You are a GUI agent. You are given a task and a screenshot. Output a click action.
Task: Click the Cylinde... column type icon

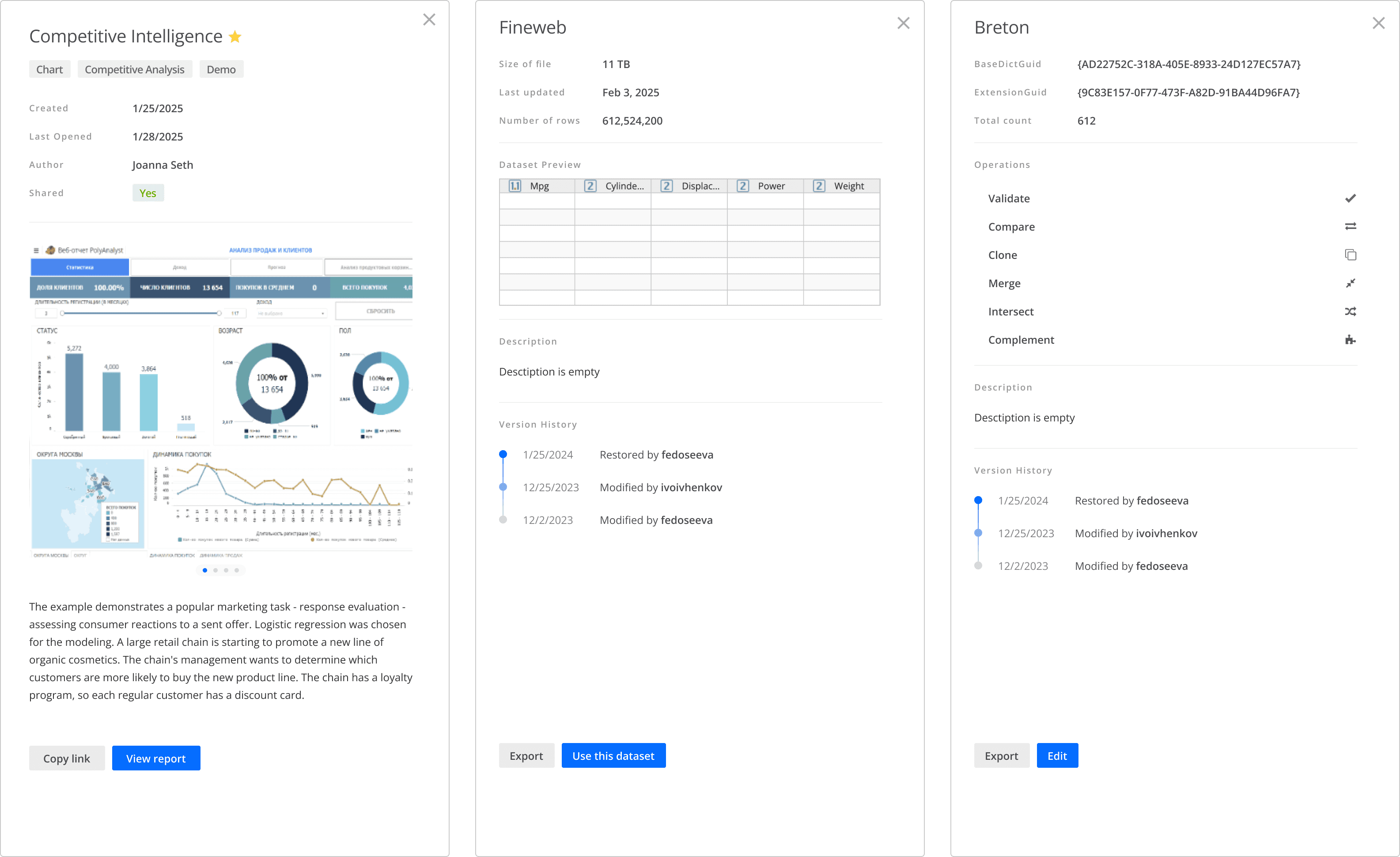pyautogui.click(x=590, y=186)
